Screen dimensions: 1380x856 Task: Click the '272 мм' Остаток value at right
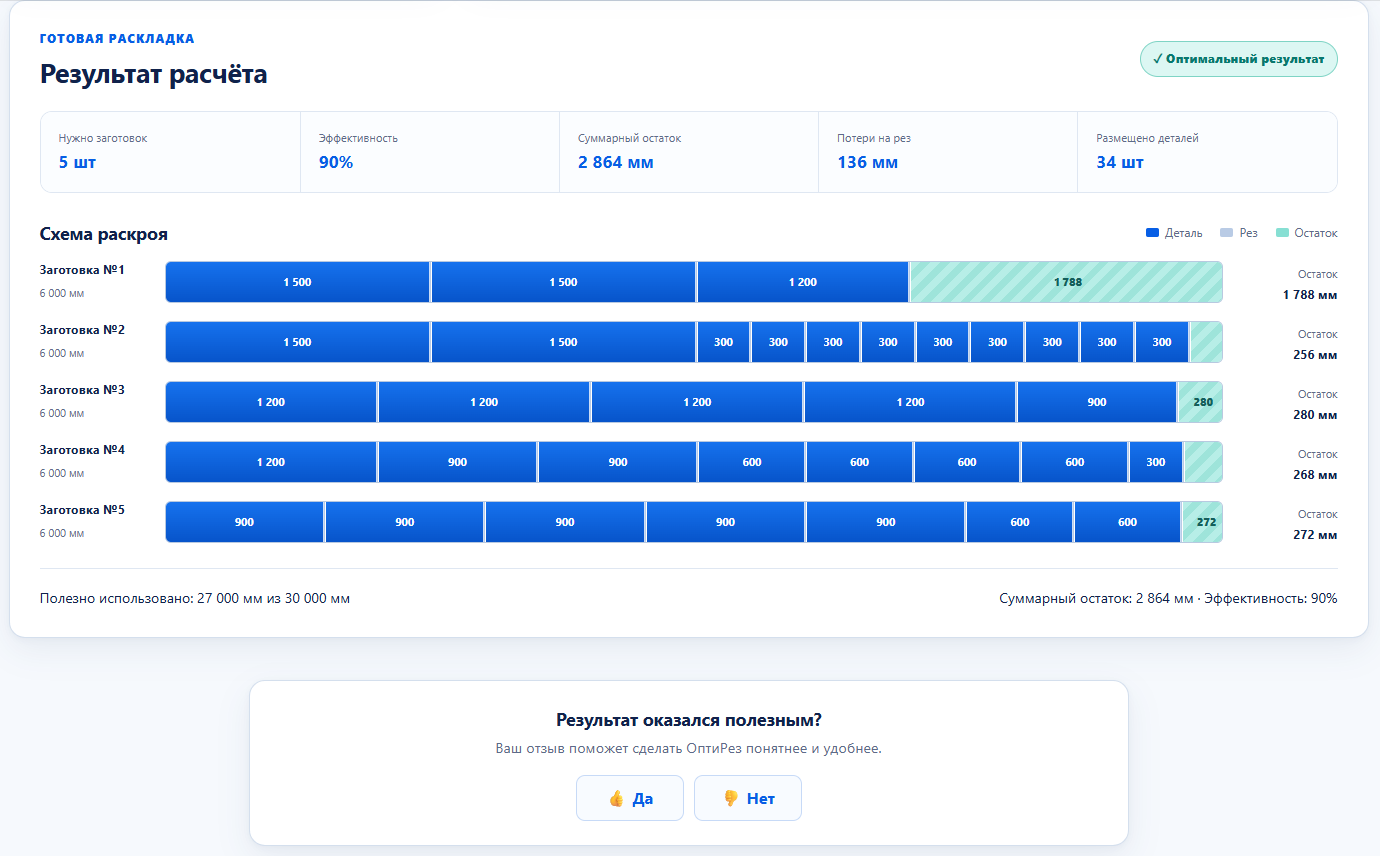tap(1315, 534)
